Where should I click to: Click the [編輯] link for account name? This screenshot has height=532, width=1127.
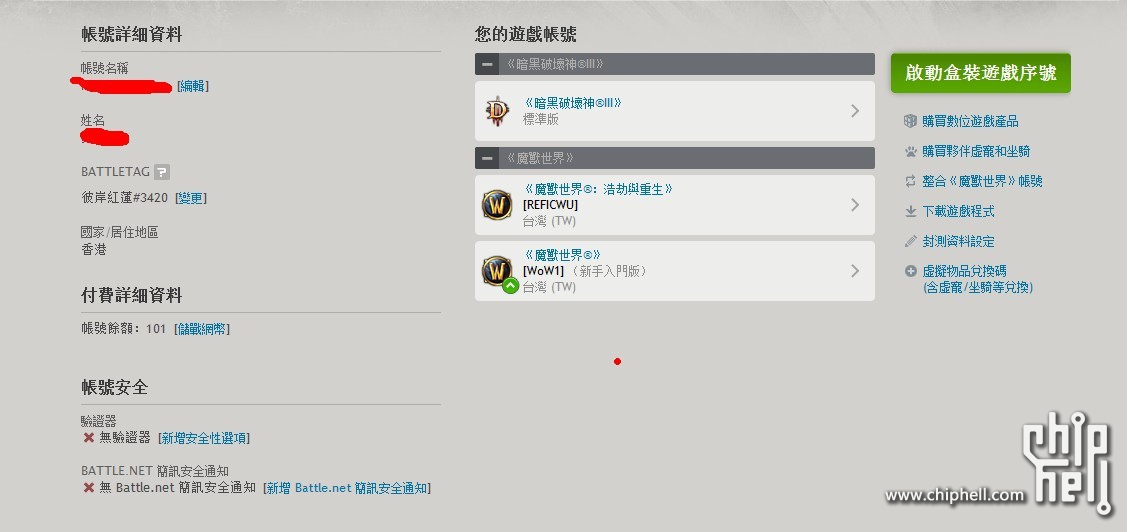tap(193, 86)
